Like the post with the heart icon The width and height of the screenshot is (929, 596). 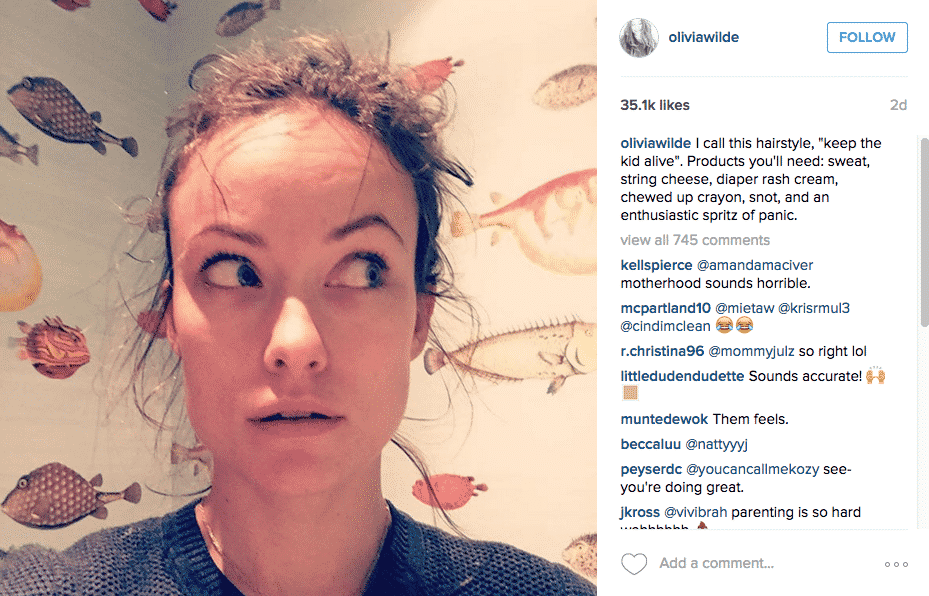tap(633, 563)
